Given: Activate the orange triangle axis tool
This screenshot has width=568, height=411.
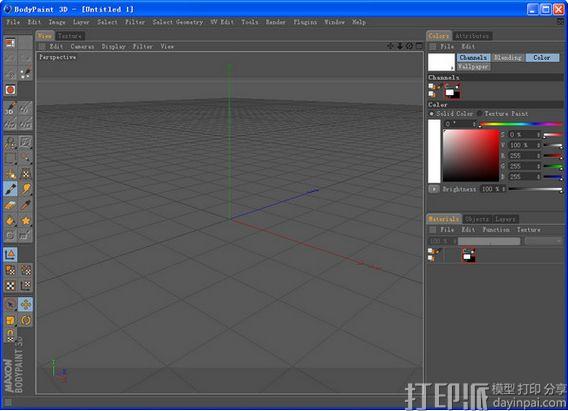Looking at the screenshot, I should click(10, 254).
